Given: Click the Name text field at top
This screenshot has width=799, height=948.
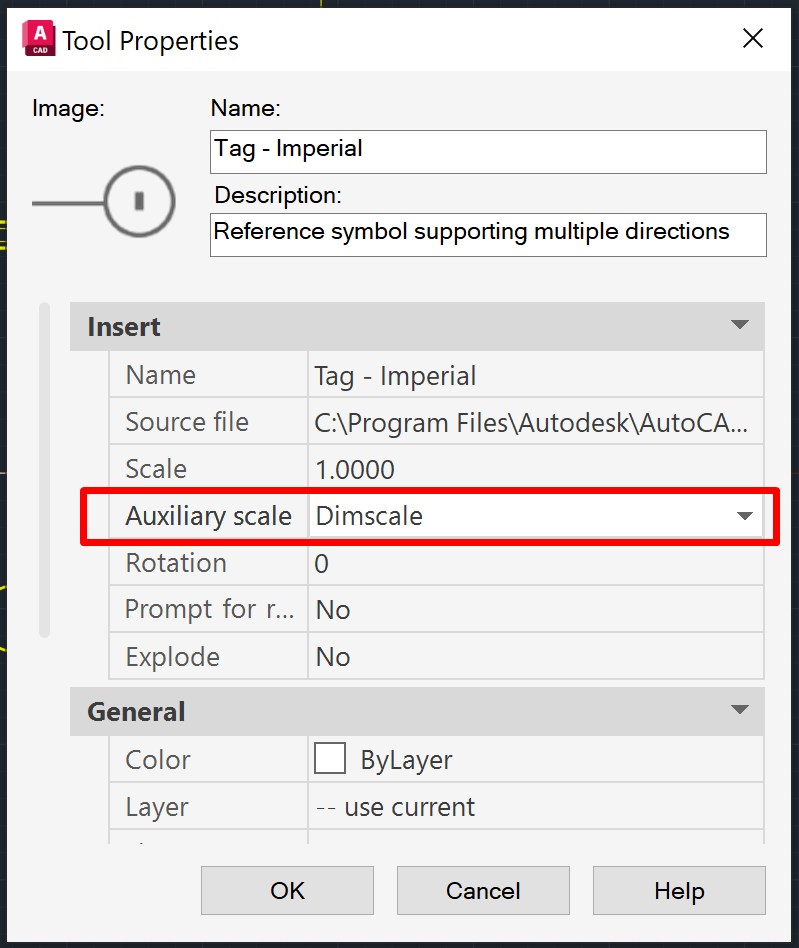Looking at the screenshot, I should (x=488, y=151).
